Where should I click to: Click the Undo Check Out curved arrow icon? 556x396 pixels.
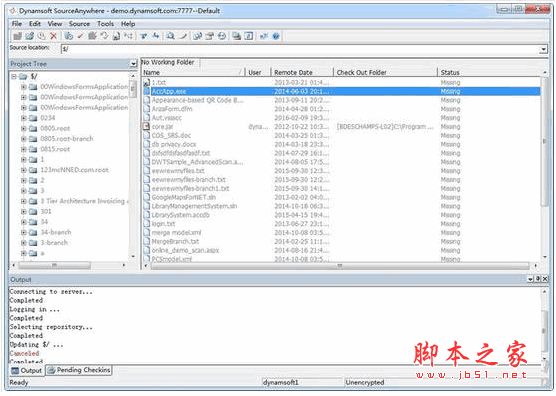[x=104, y=36]
